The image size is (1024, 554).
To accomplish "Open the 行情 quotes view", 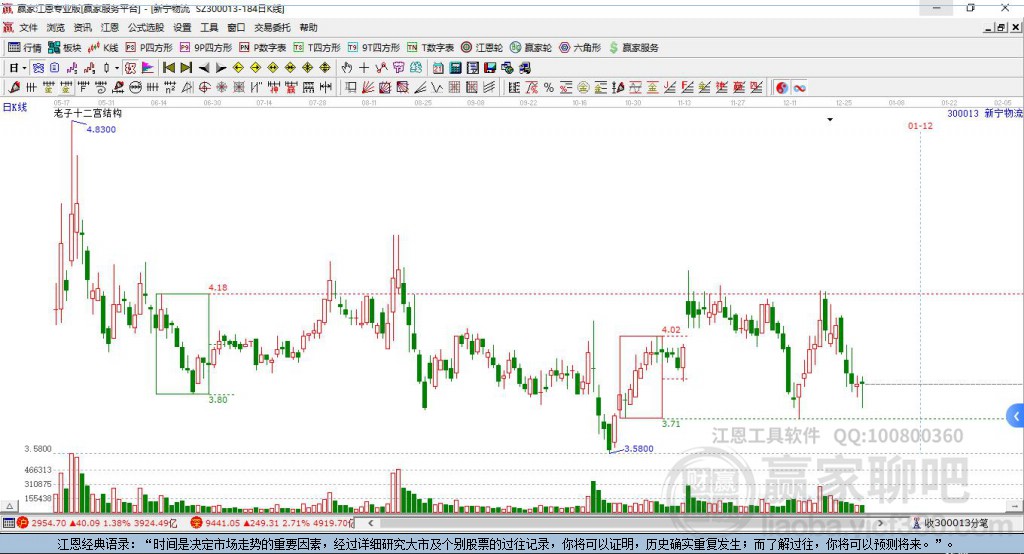I will (x=25, y=48).
